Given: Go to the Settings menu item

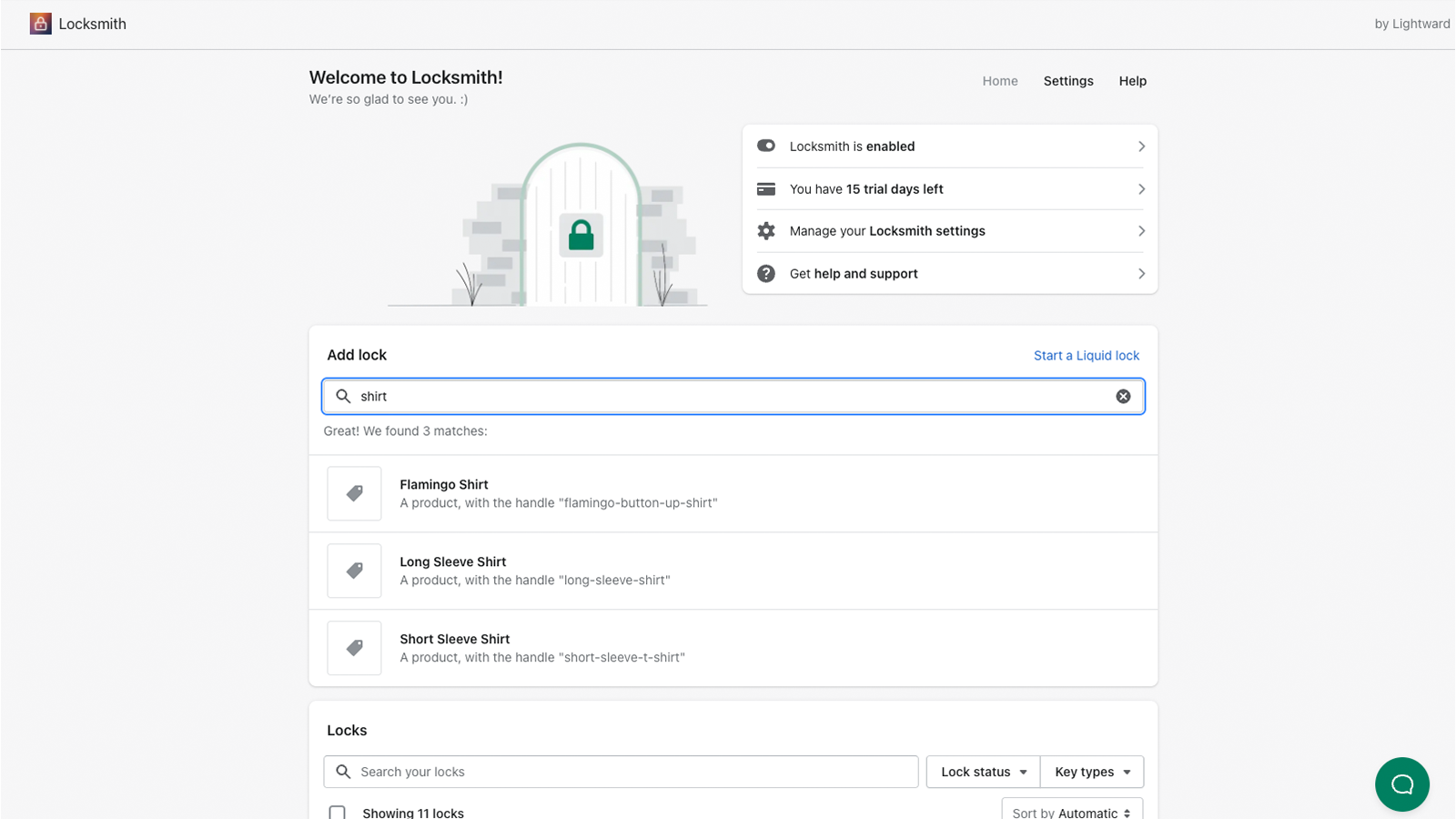Looking at the screenshot, I should click(x=1067, y=80).
